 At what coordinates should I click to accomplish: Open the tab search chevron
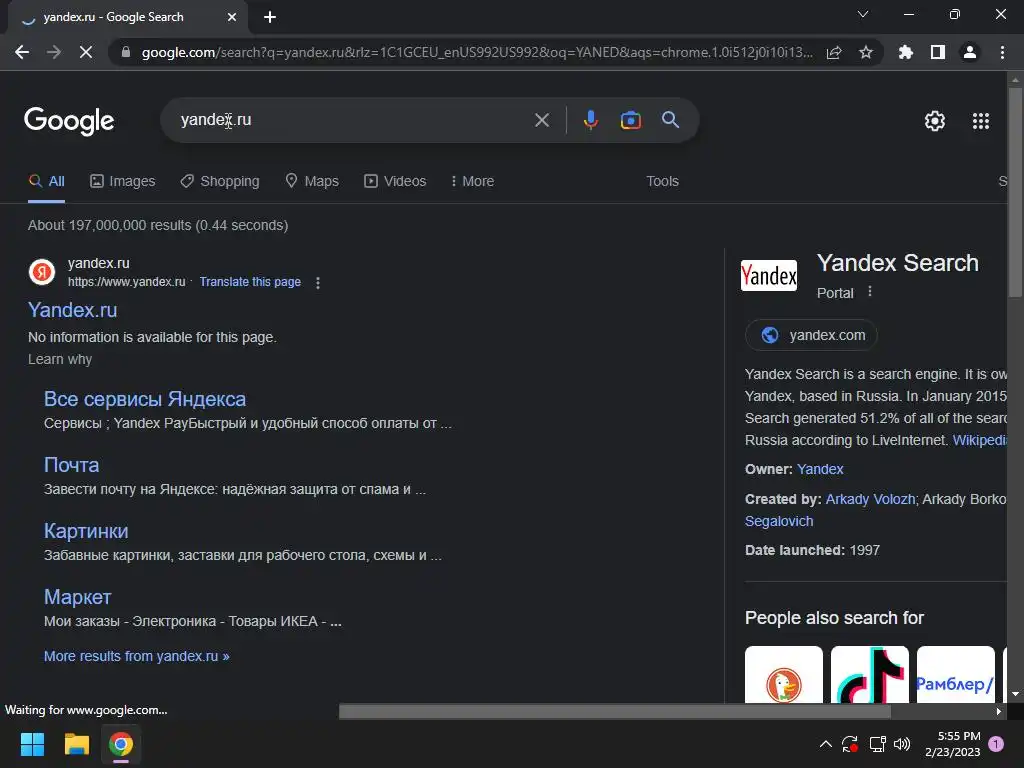point(863,14)
